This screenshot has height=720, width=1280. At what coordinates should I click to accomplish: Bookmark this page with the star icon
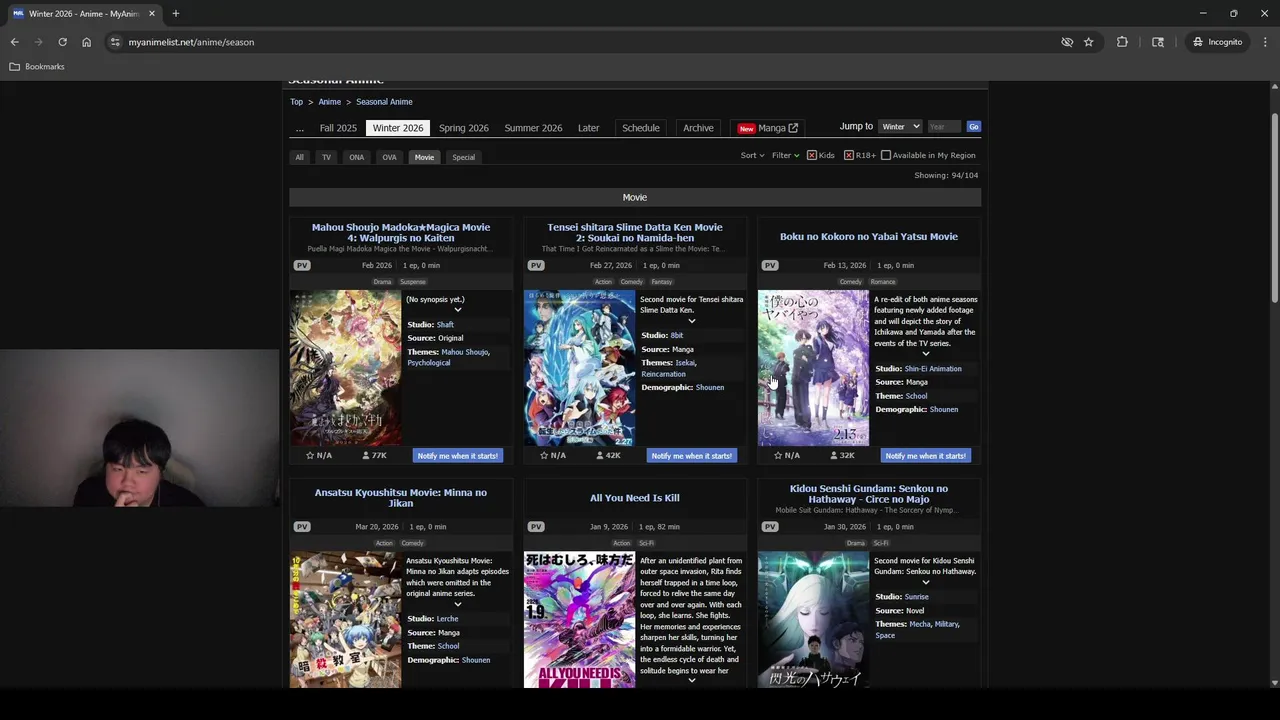coord(1088,42)
